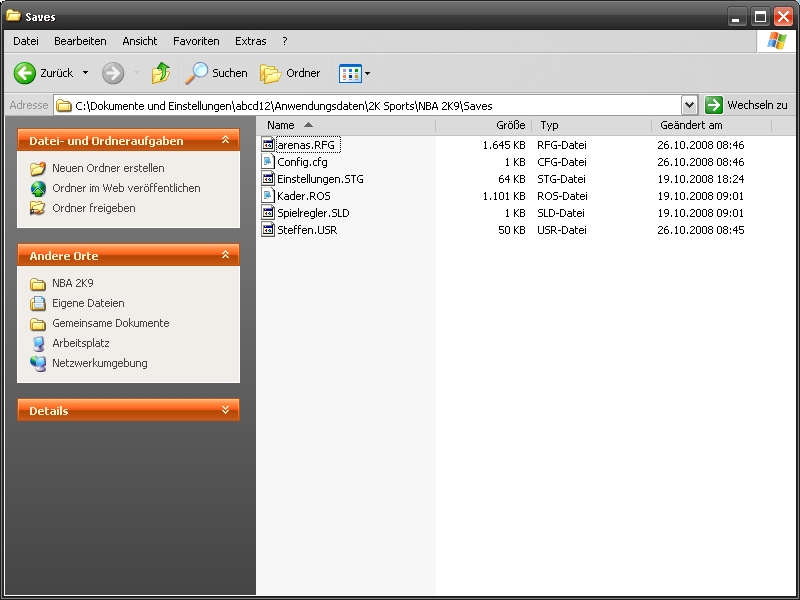This screenshot has width=800, height=600.
Task: Click the Kader.ROS file name
Action: (x=304, y=196)
